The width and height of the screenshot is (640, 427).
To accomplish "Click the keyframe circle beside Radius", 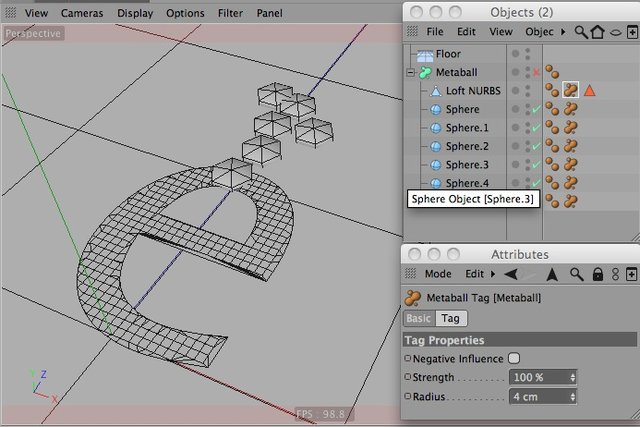I will [407, 396].
